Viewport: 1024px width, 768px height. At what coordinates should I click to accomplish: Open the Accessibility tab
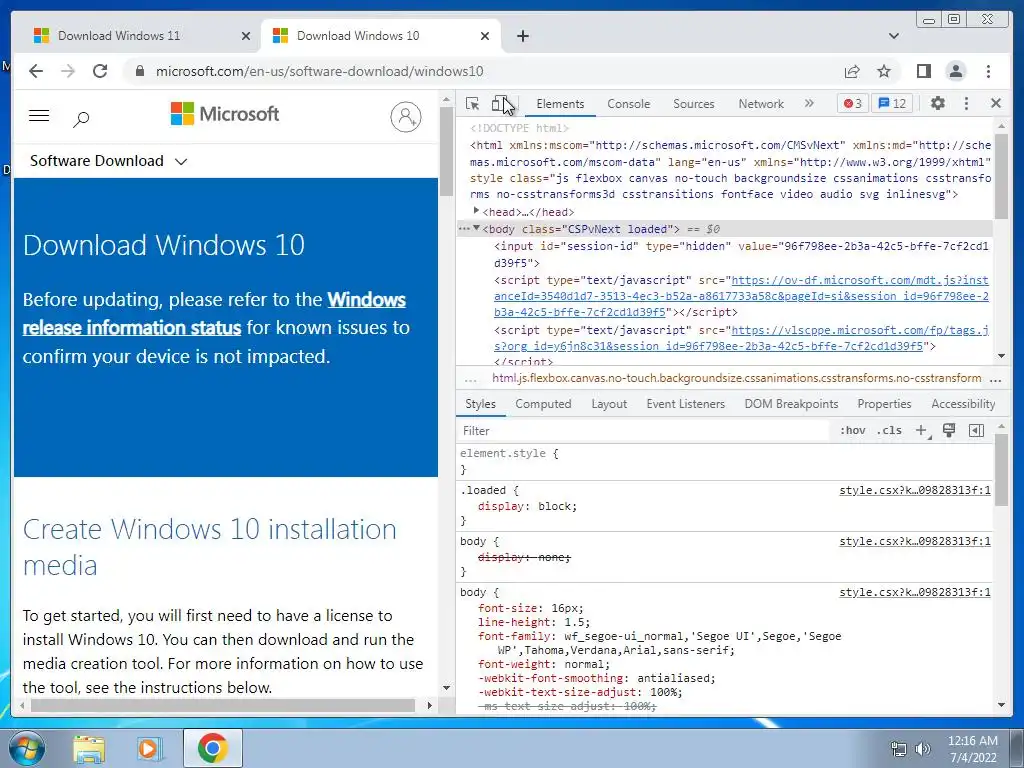[x=963, y=404]
